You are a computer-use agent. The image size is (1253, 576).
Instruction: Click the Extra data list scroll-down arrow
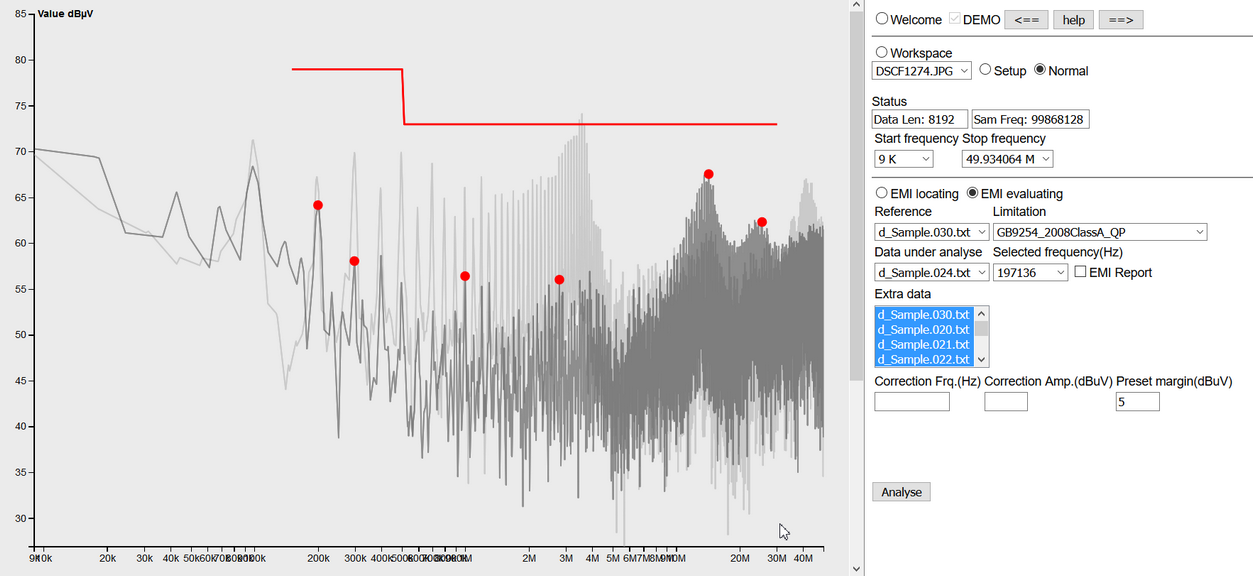[982, 360]
